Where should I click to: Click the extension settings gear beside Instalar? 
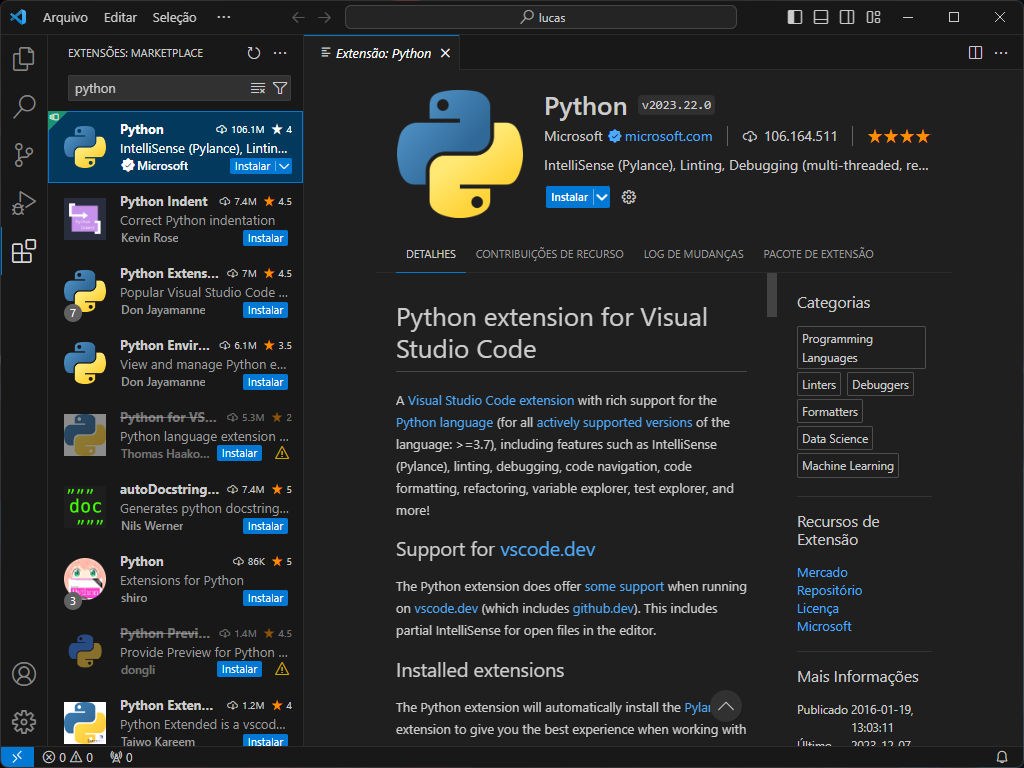(x=629, y=197)
